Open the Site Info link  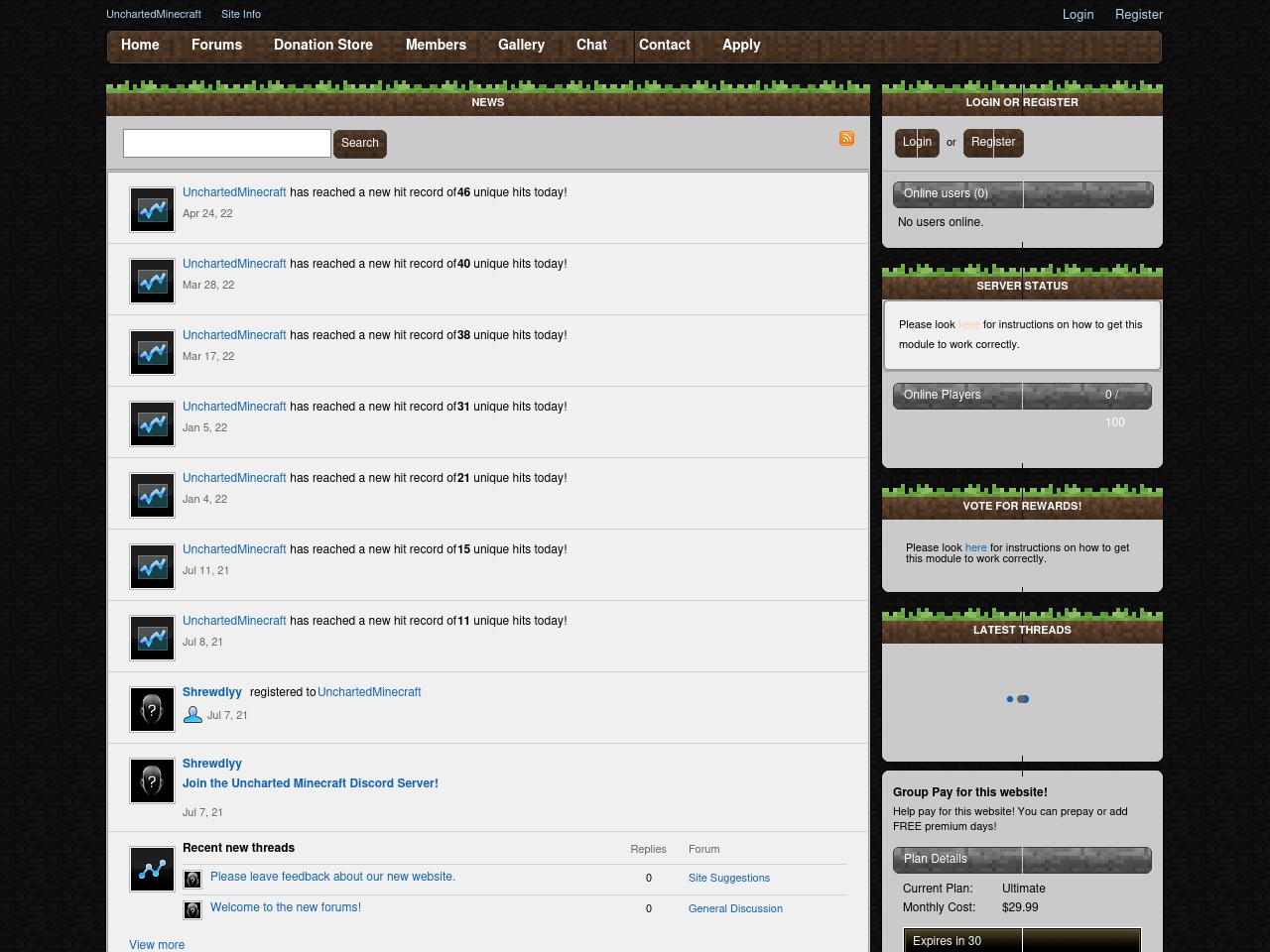point(241,14)
